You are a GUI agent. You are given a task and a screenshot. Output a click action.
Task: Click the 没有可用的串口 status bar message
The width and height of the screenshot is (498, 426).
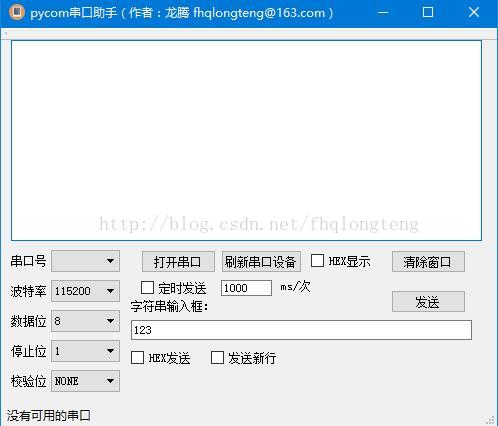point(49,416)
